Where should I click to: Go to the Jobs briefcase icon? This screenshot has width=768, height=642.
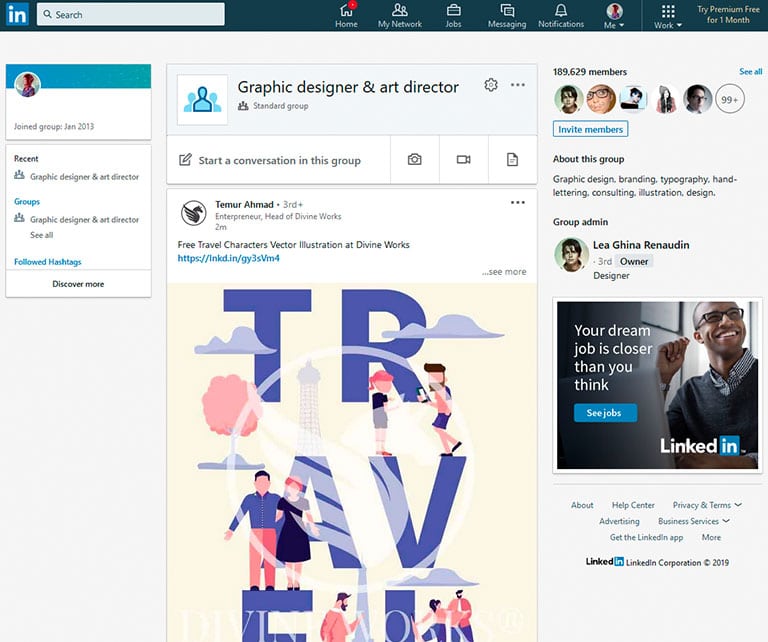coord(453,16)
